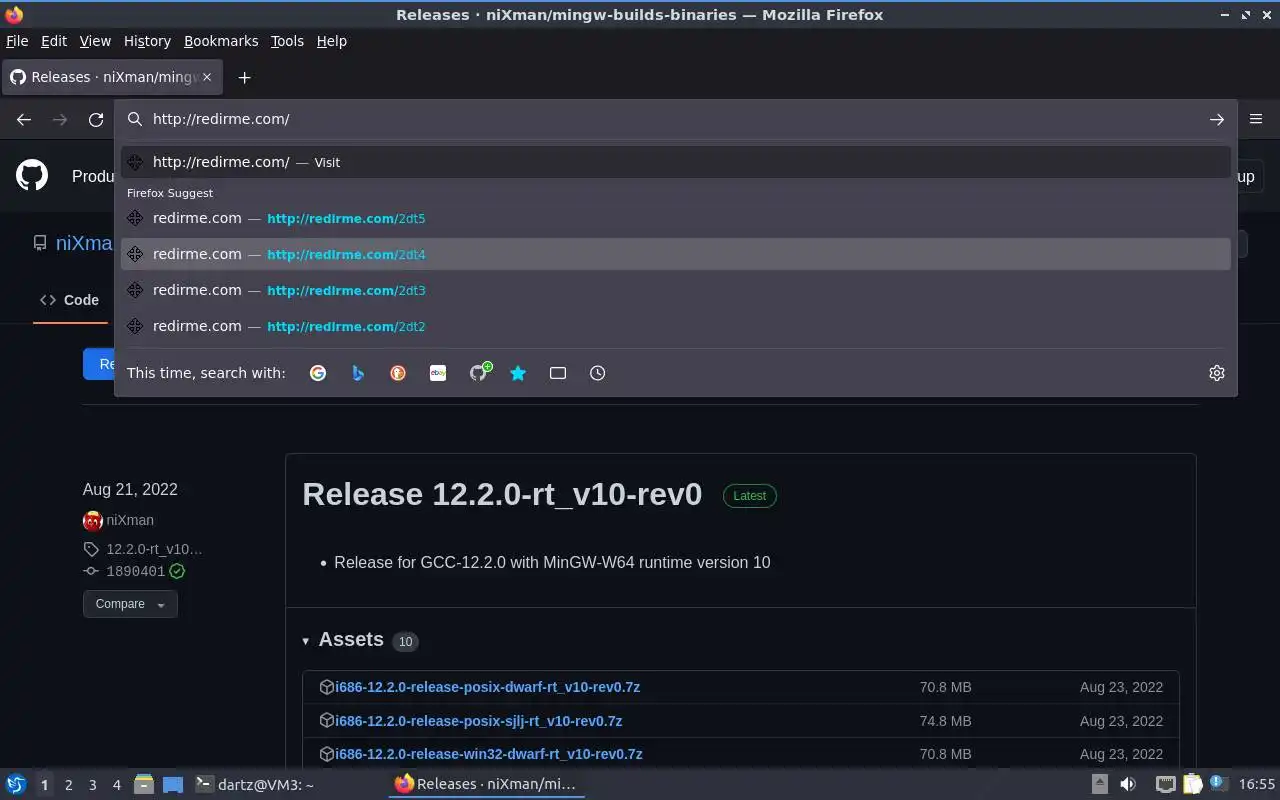Go back with the back arrow

click(24, 119)
